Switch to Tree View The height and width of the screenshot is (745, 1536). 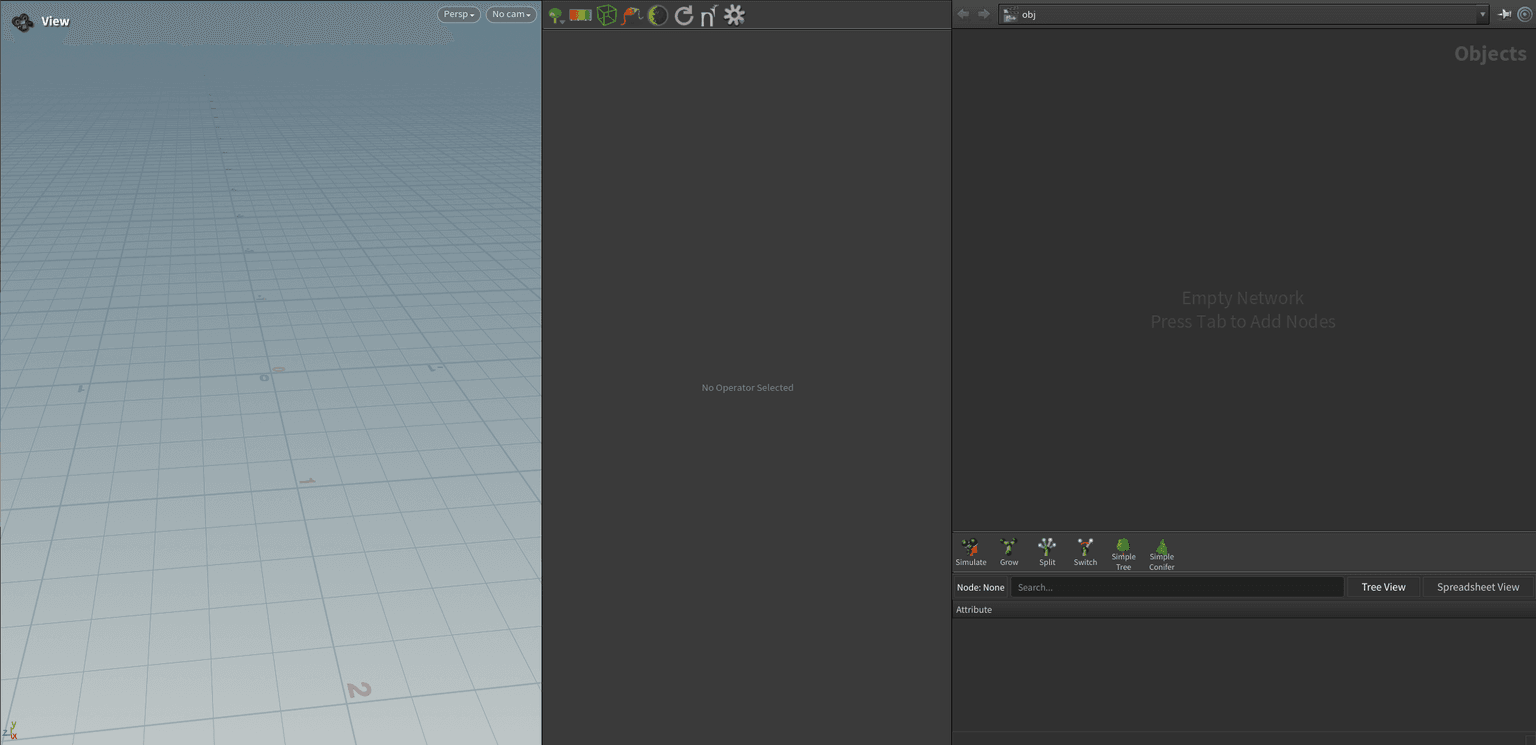tap(1384, 587)
